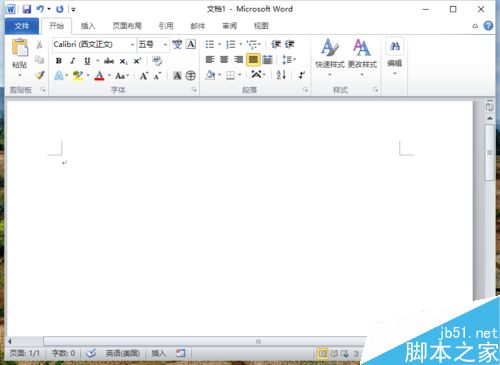Sort text with A-Z icon
This screenshot has height=365, width=500.
coord(281,75)
